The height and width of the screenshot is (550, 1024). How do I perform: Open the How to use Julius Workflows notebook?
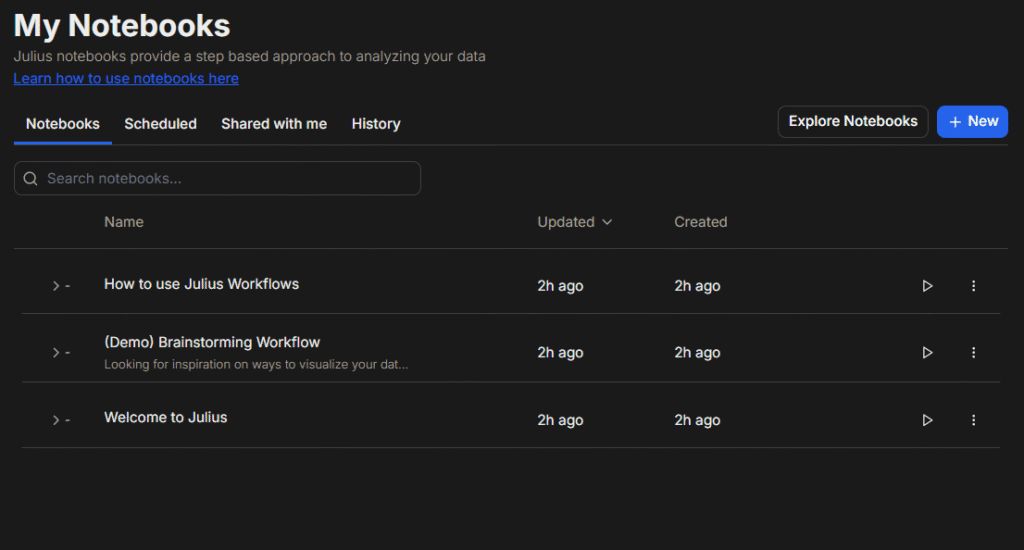(201, 284)
